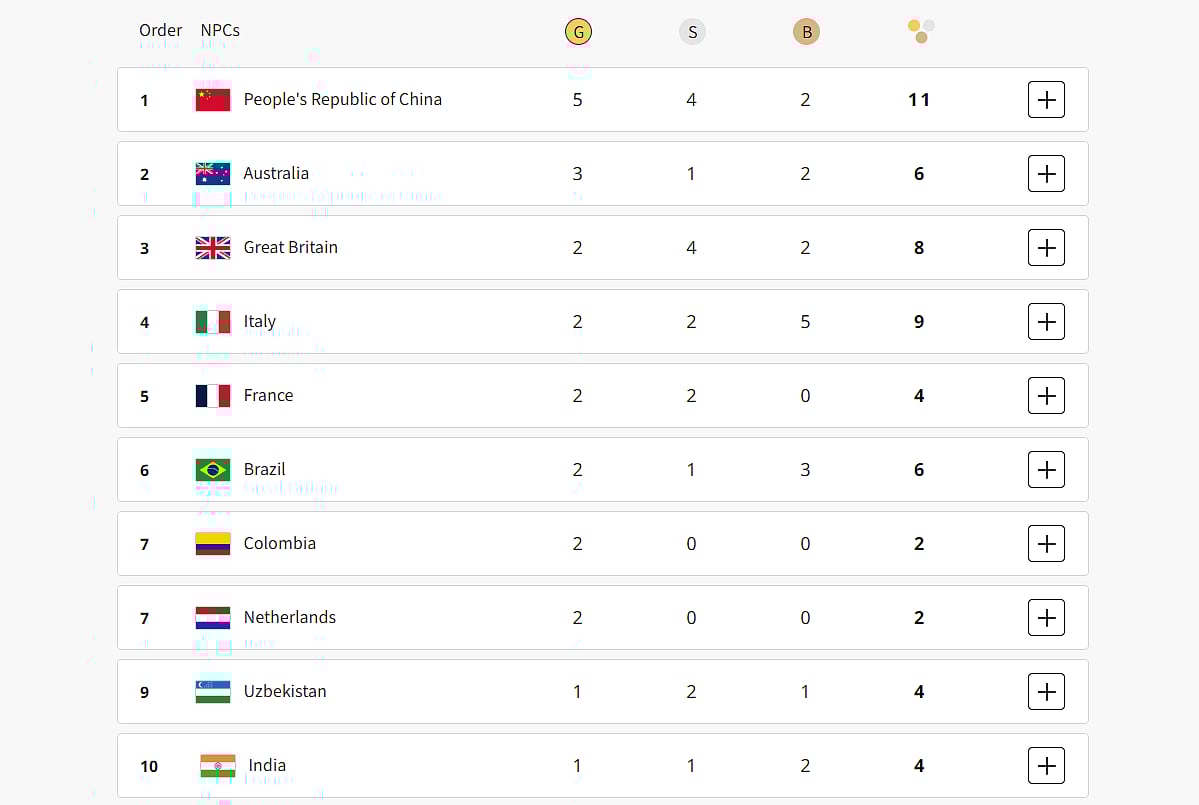Click the bronze medal column icon
The image size is (1199, 805).
click(x=806, y=31)
